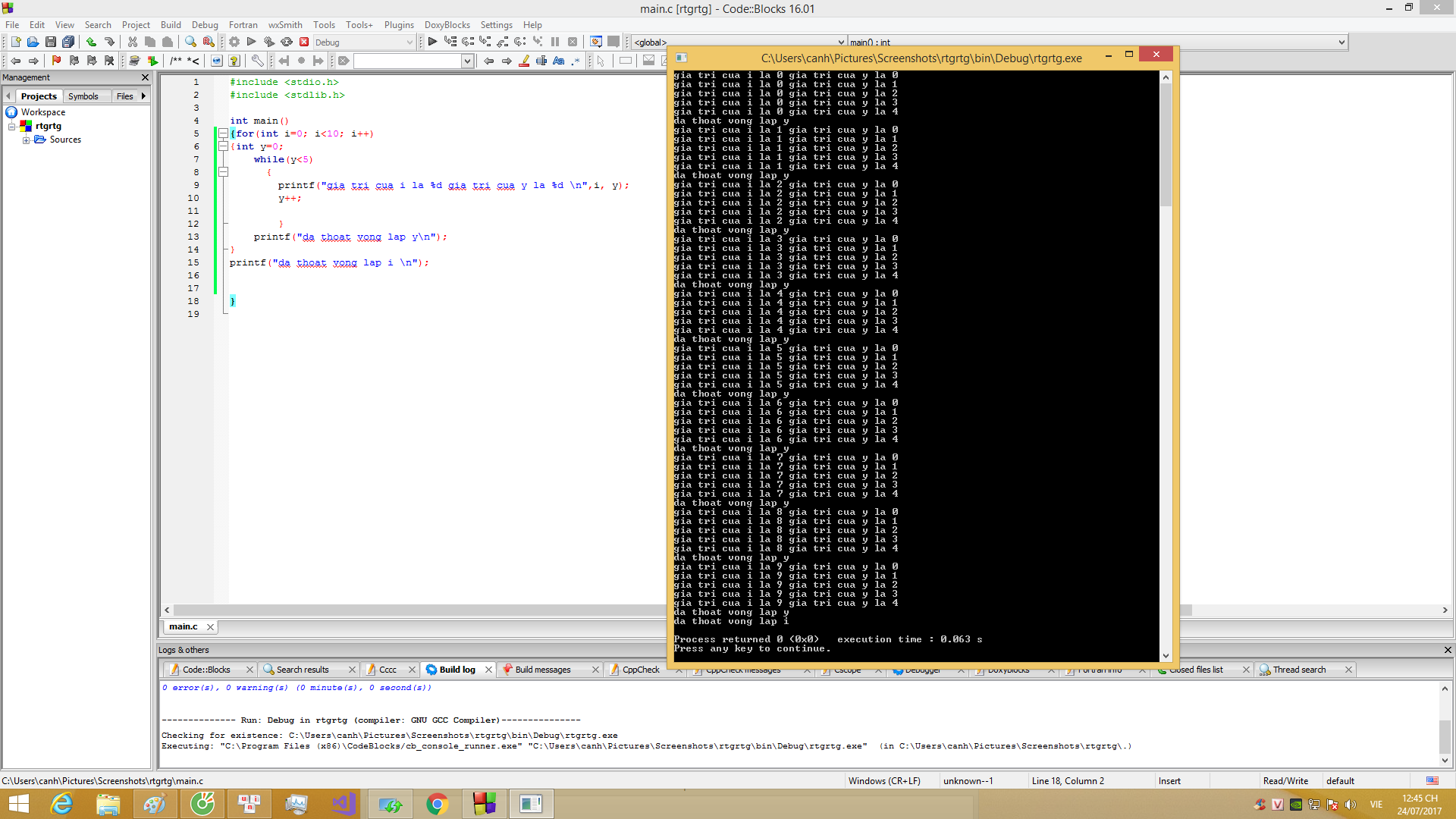This screenshot has height=819, width=1456.
Task: Click the Cut scissors icon
Action: (133, 42)
